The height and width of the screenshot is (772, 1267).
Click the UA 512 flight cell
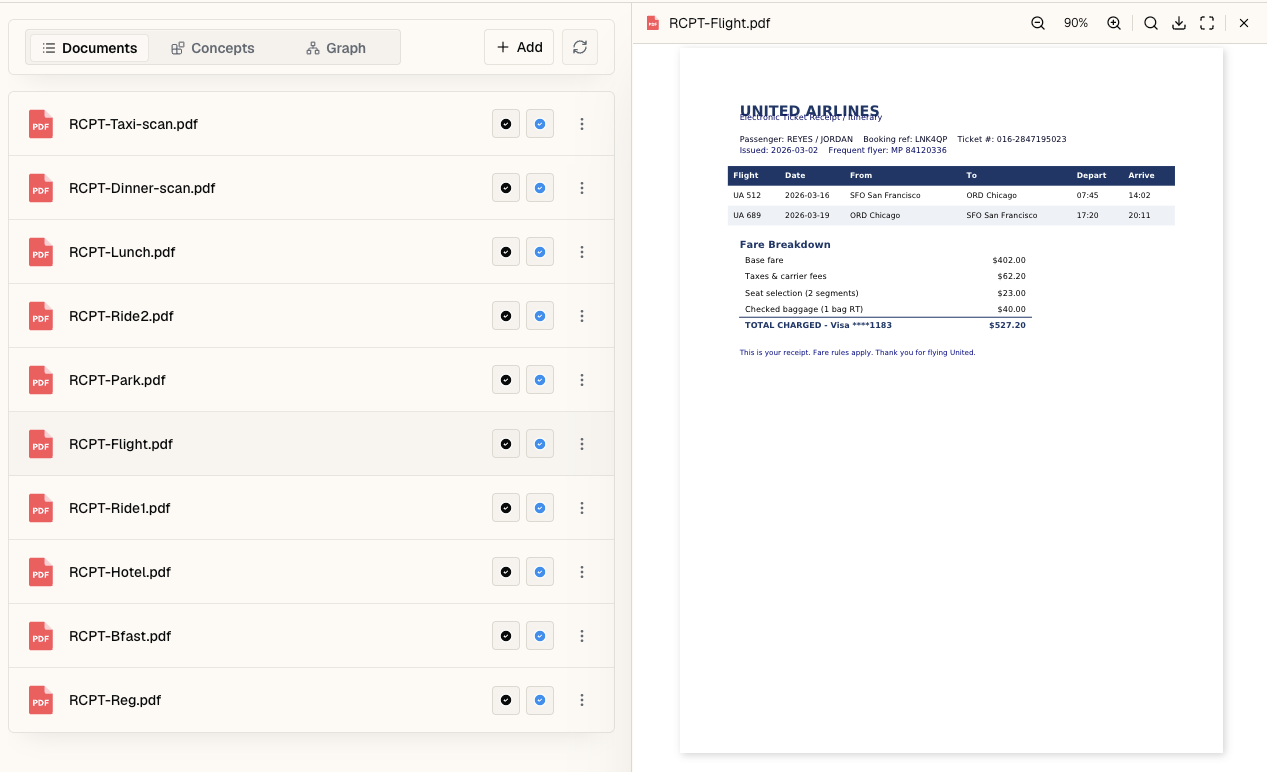(747, 196)
